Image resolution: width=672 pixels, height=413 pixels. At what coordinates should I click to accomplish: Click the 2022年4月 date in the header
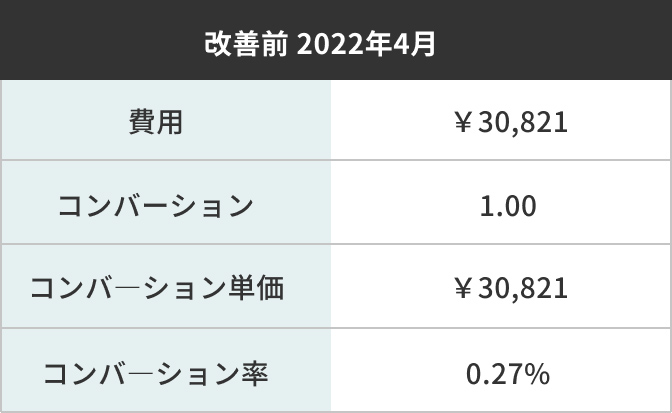(x=366, y=44)
